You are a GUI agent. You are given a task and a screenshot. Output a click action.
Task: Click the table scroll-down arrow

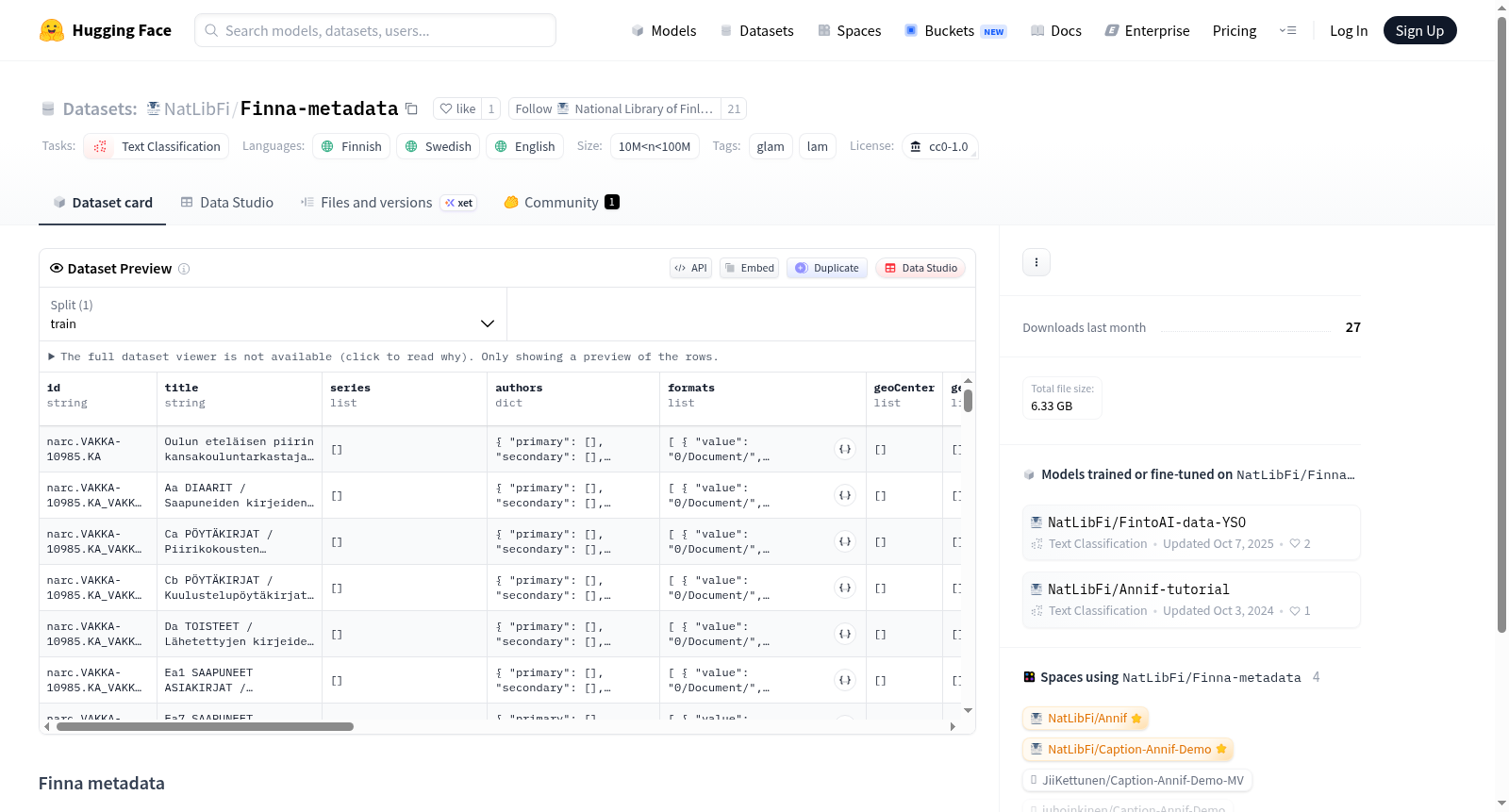click(968, 710)
